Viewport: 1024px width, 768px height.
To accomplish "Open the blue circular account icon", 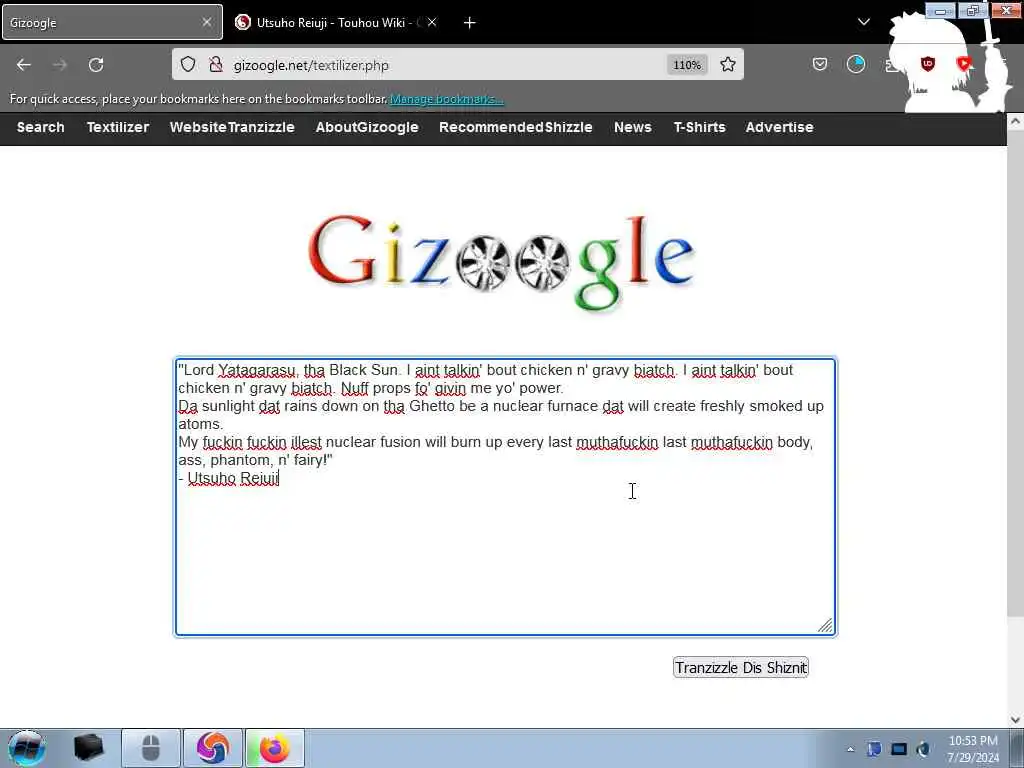I will tap(856, 64).
